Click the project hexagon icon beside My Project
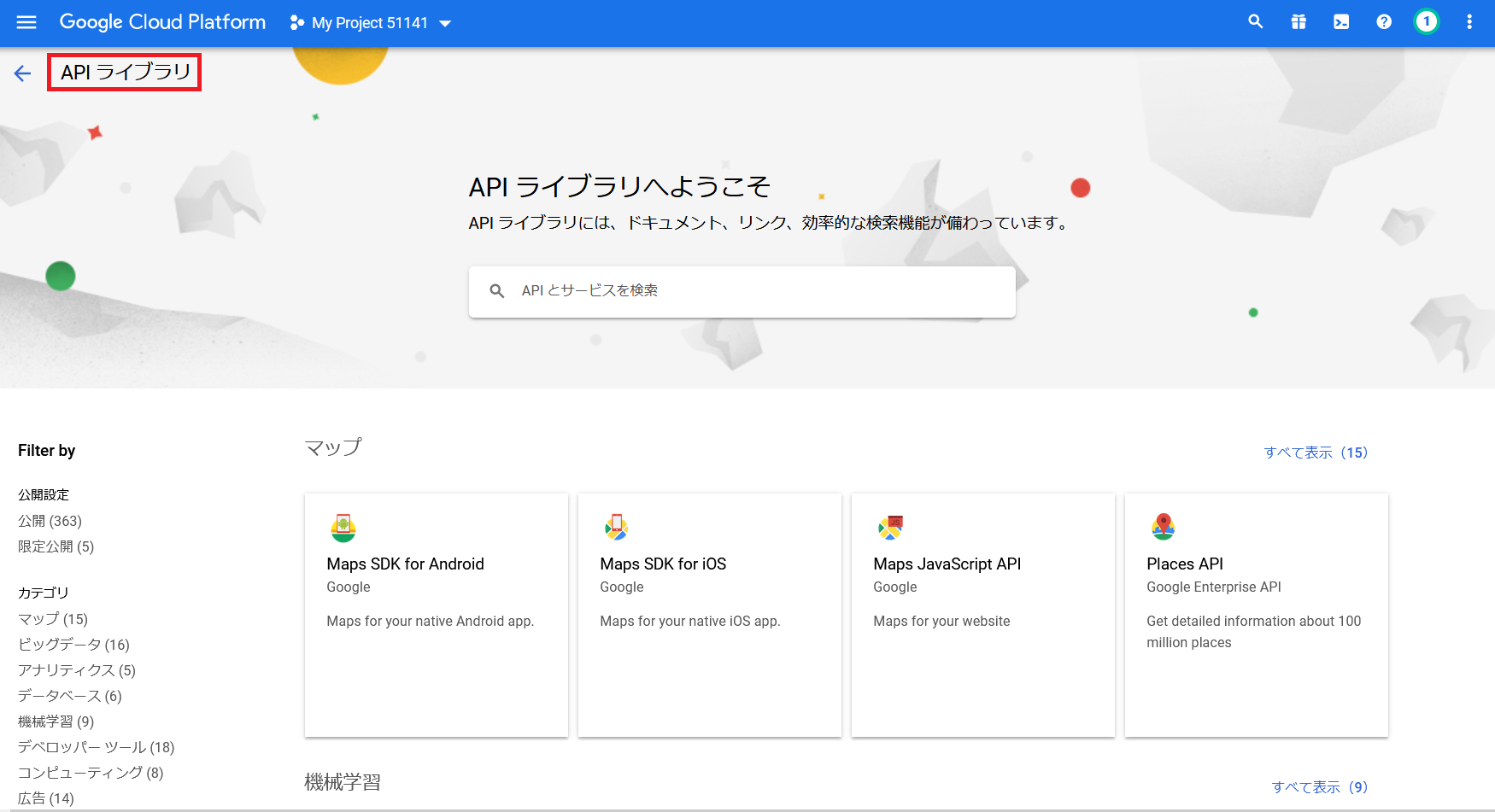This screenshot has height=812, width=1495. point(297,23)
